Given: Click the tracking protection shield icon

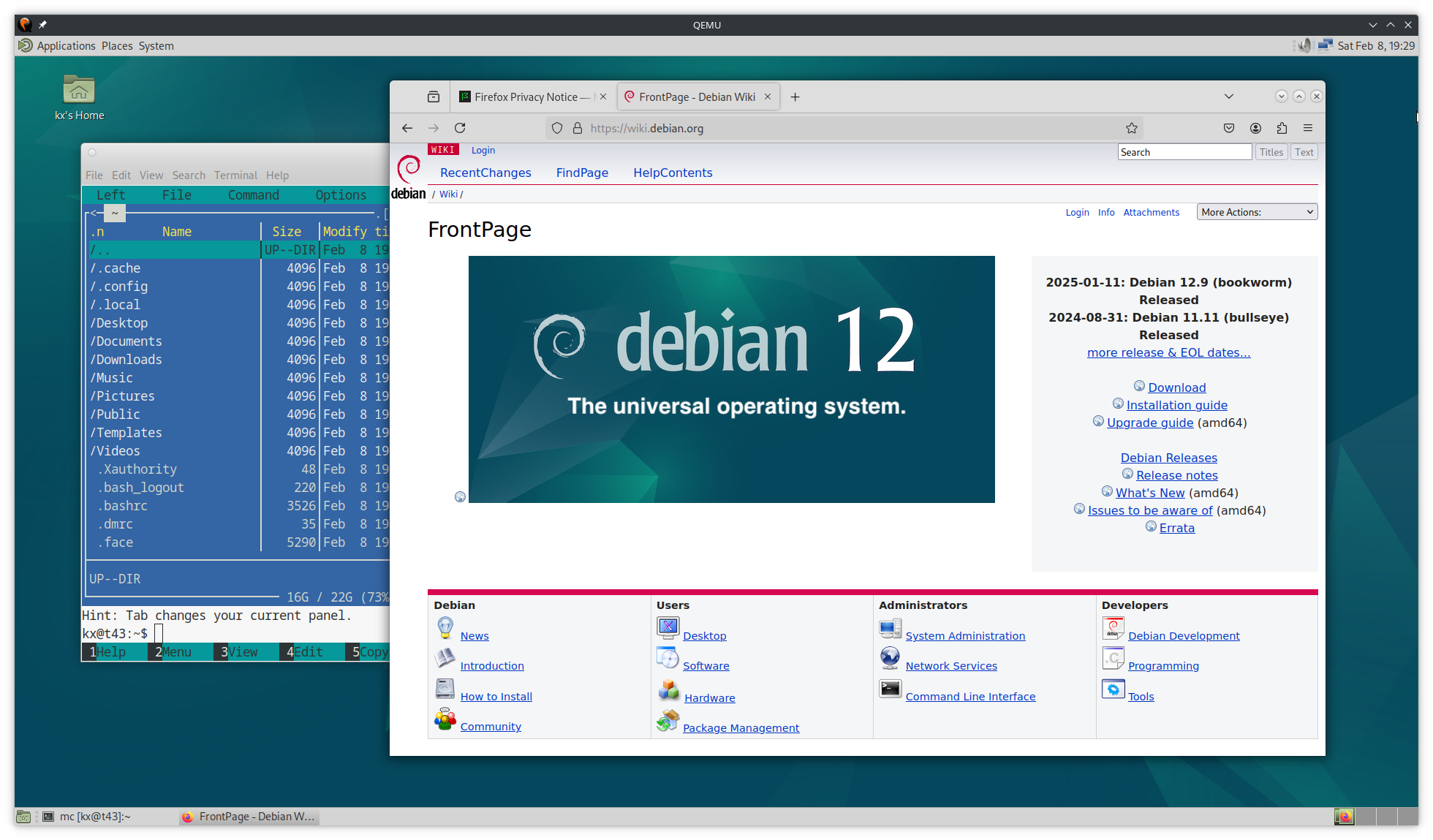Looking at the screenshot, I should pyautogui.click(x=557, y=128).
